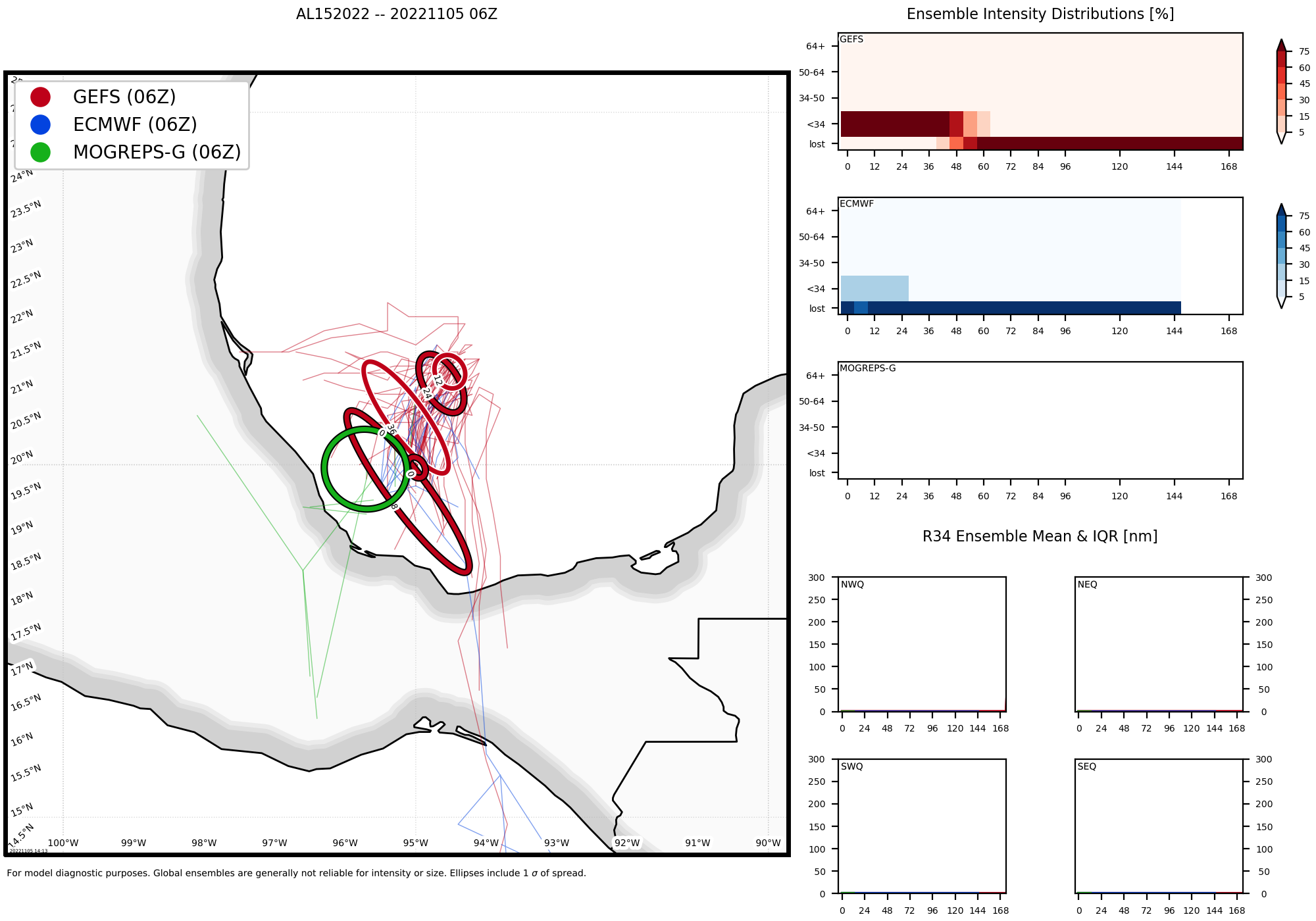
Task: Click the GEFS intensity heatmap panel
Action: 1040,91
